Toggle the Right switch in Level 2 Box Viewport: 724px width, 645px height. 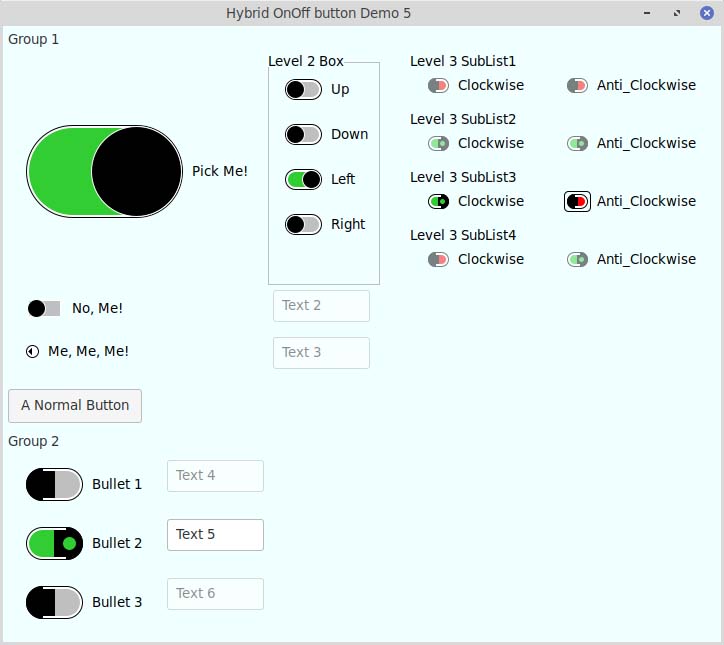coord(303,224)
